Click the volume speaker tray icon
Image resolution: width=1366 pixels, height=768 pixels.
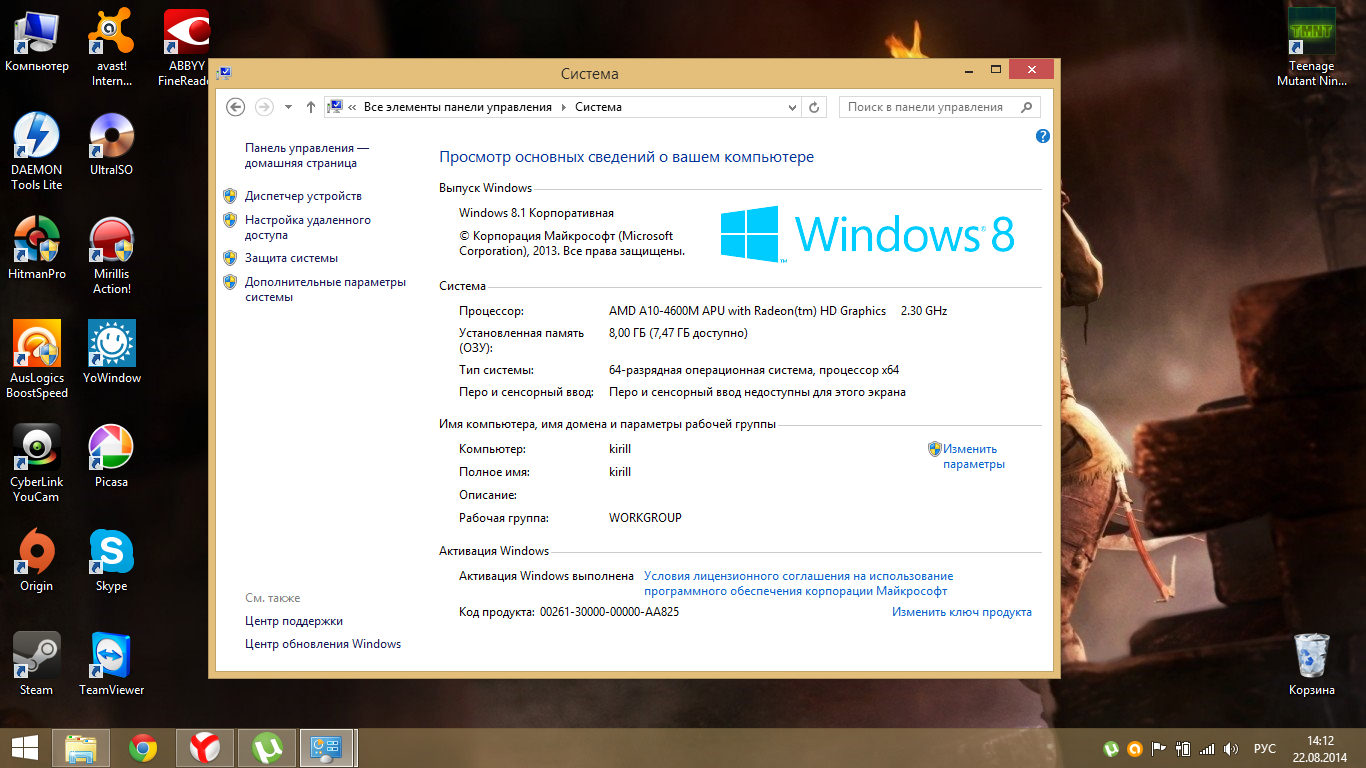point(1231,748)
